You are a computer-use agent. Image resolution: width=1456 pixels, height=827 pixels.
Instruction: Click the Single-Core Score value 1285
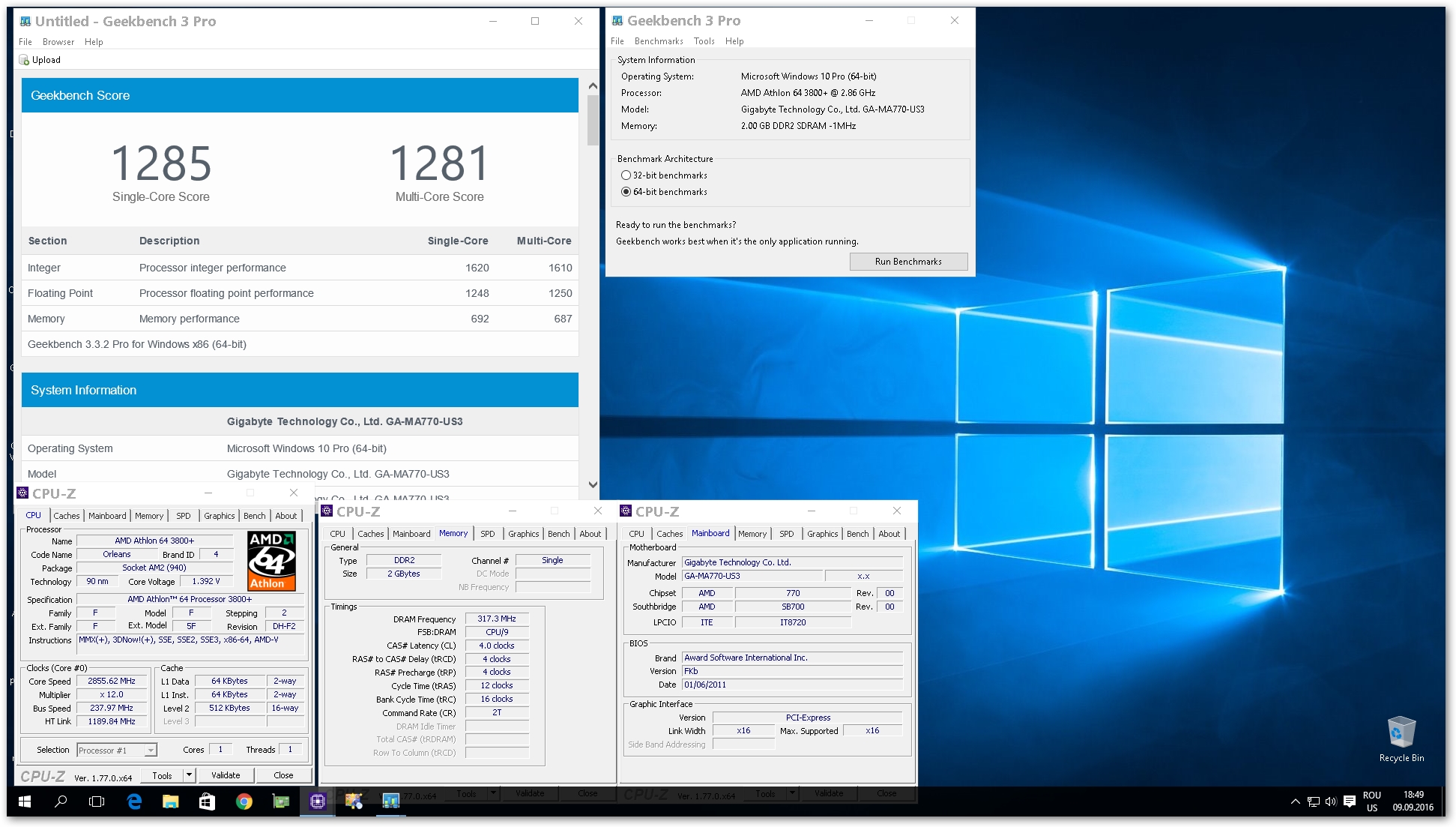coord(161,163)
